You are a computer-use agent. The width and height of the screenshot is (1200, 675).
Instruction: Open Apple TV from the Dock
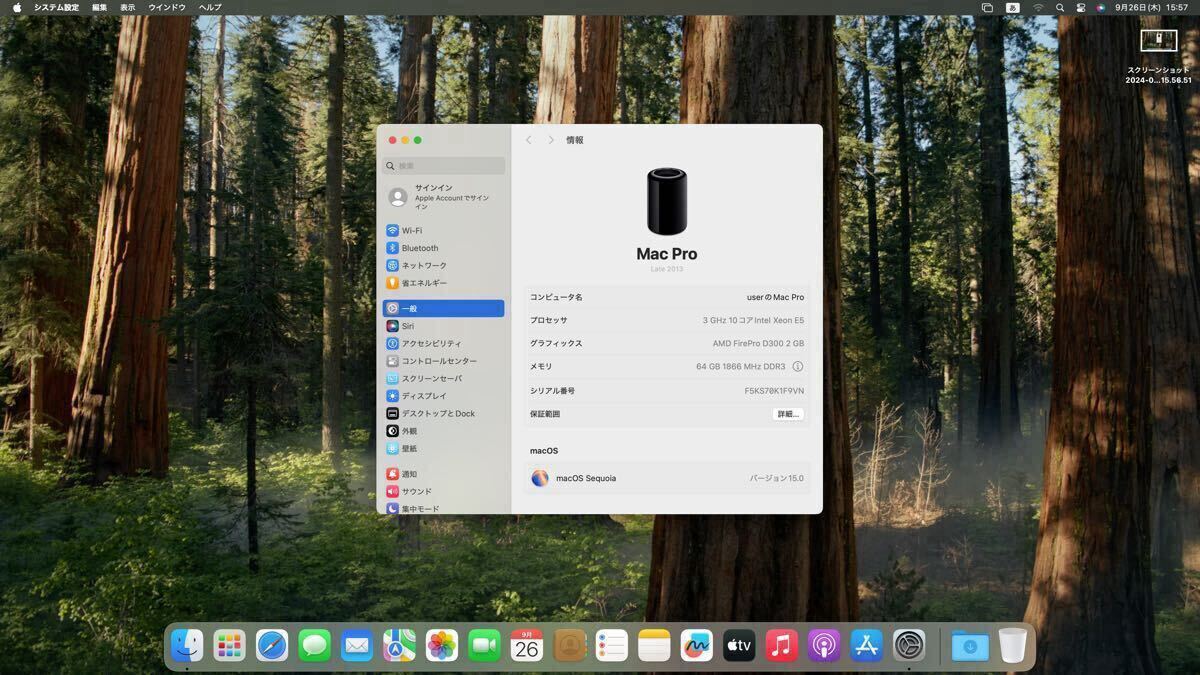[x=739, y=646]
